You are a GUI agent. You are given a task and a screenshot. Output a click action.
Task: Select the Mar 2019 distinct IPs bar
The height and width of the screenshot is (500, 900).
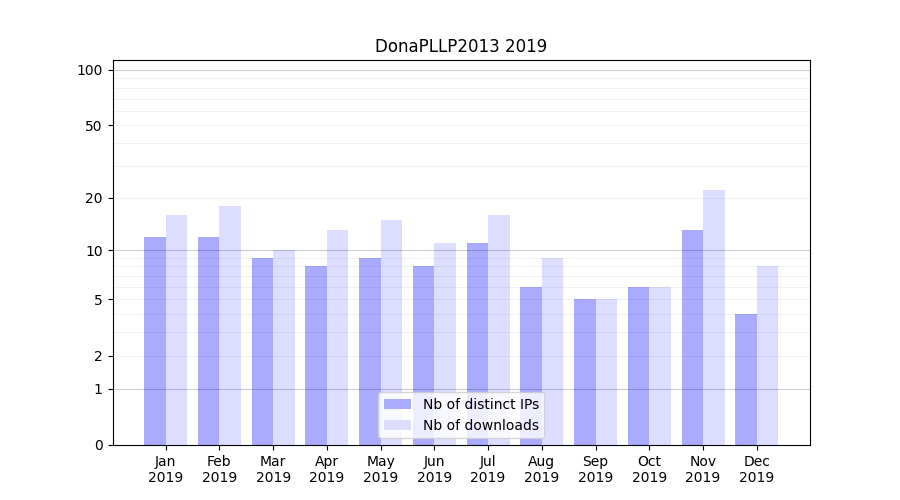click(262, 351)
